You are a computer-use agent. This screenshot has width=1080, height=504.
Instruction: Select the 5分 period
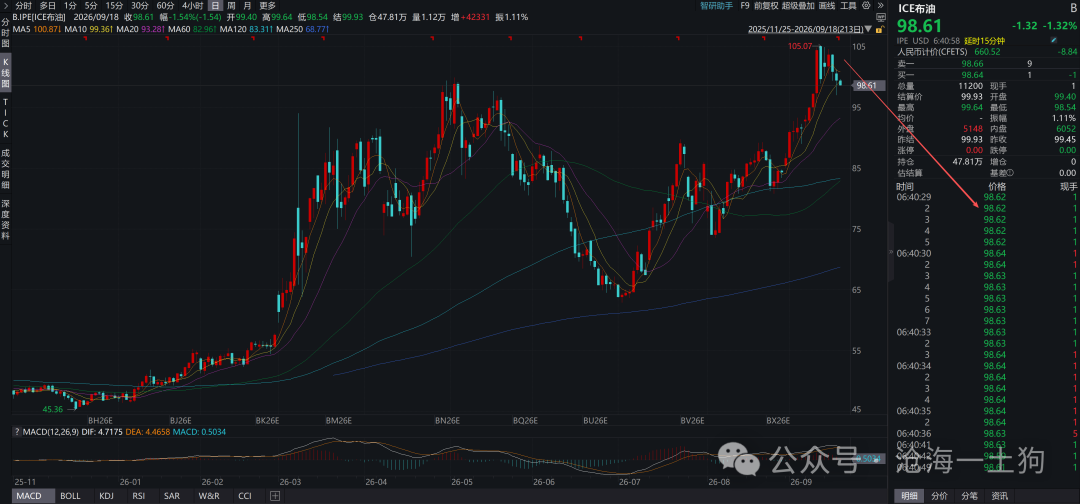click(x=91, y=6)
